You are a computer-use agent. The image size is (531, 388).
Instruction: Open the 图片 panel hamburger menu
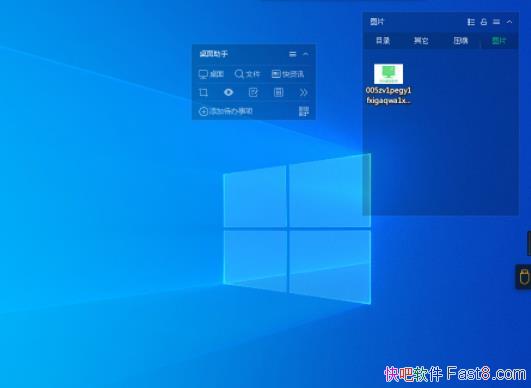pos(496,22)
